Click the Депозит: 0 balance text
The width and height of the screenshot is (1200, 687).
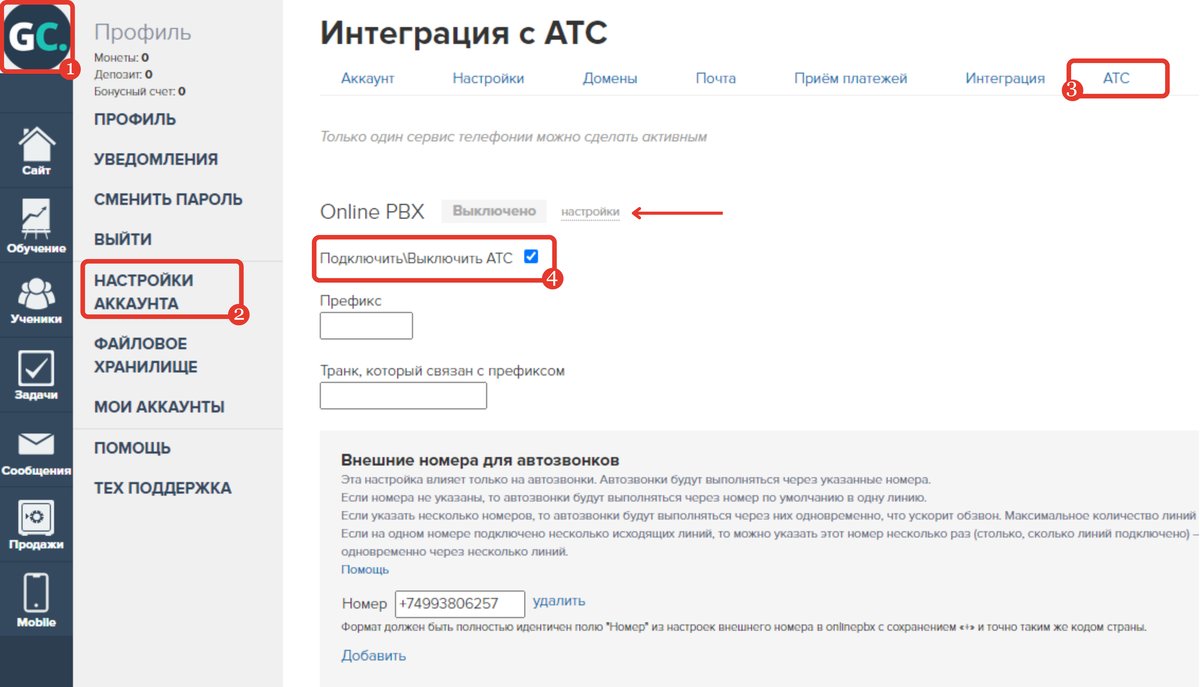click(123, 74)
